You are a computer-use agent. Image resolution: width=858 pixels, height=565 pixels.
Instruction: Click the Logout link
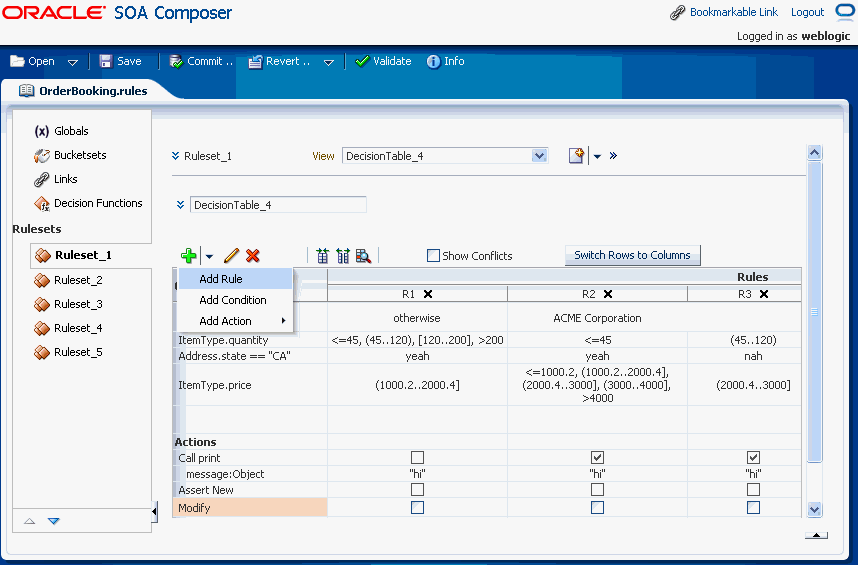pyautogui.click(x=807, y=12)
